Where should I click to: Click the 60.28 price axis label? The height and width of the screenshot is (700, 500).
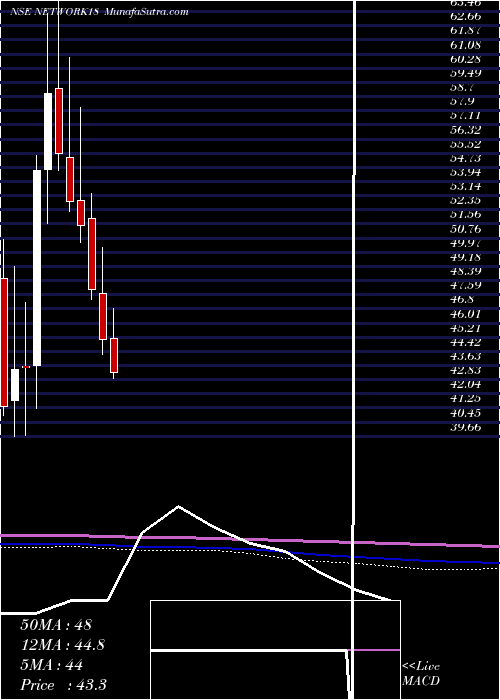click(x=465, y=59)
